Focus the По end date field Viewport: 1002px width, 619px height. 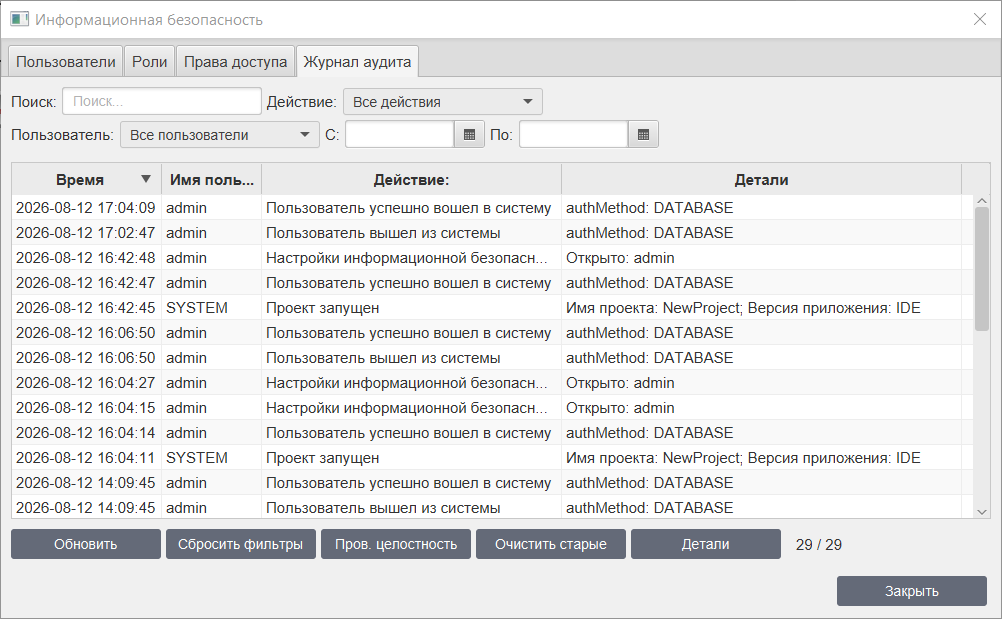(574, 135)
